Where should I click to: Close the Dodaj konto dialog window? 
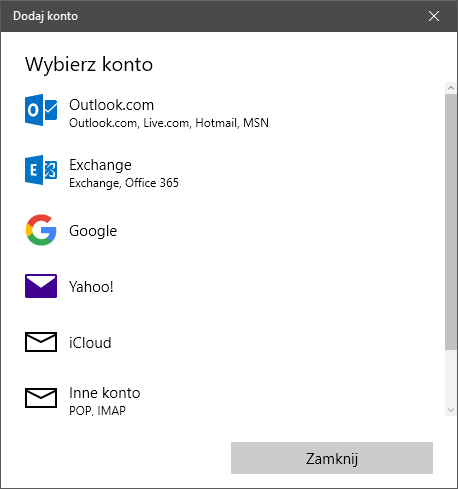[434, 16]
